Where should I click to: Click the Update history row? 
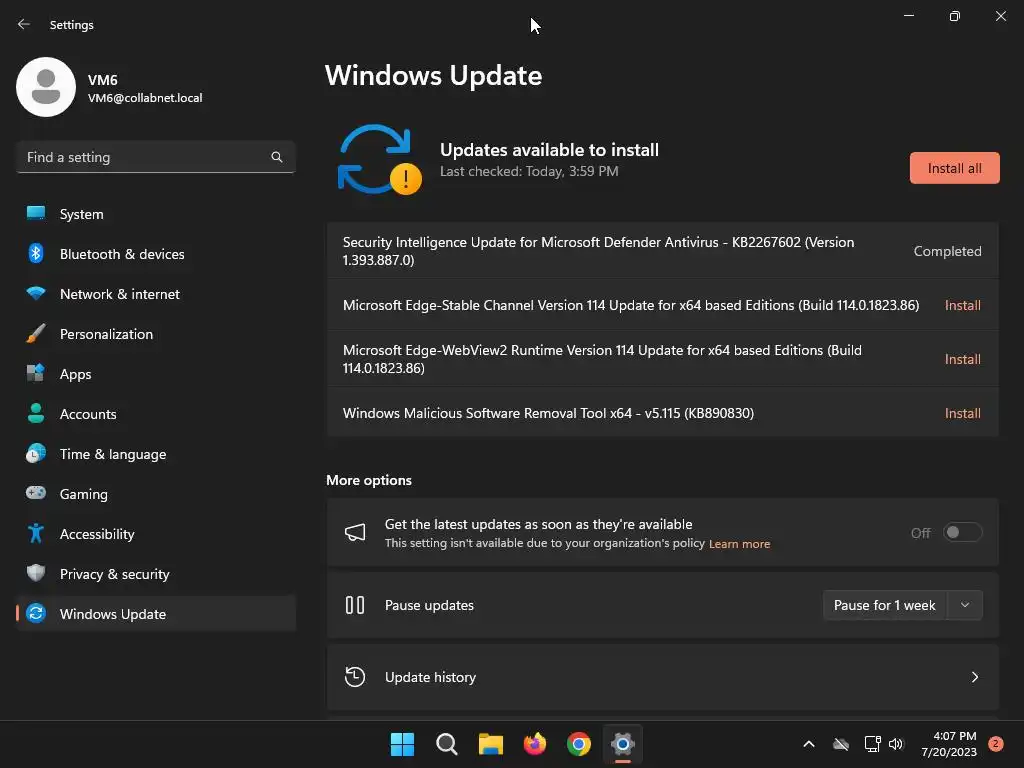pos(662,677)
